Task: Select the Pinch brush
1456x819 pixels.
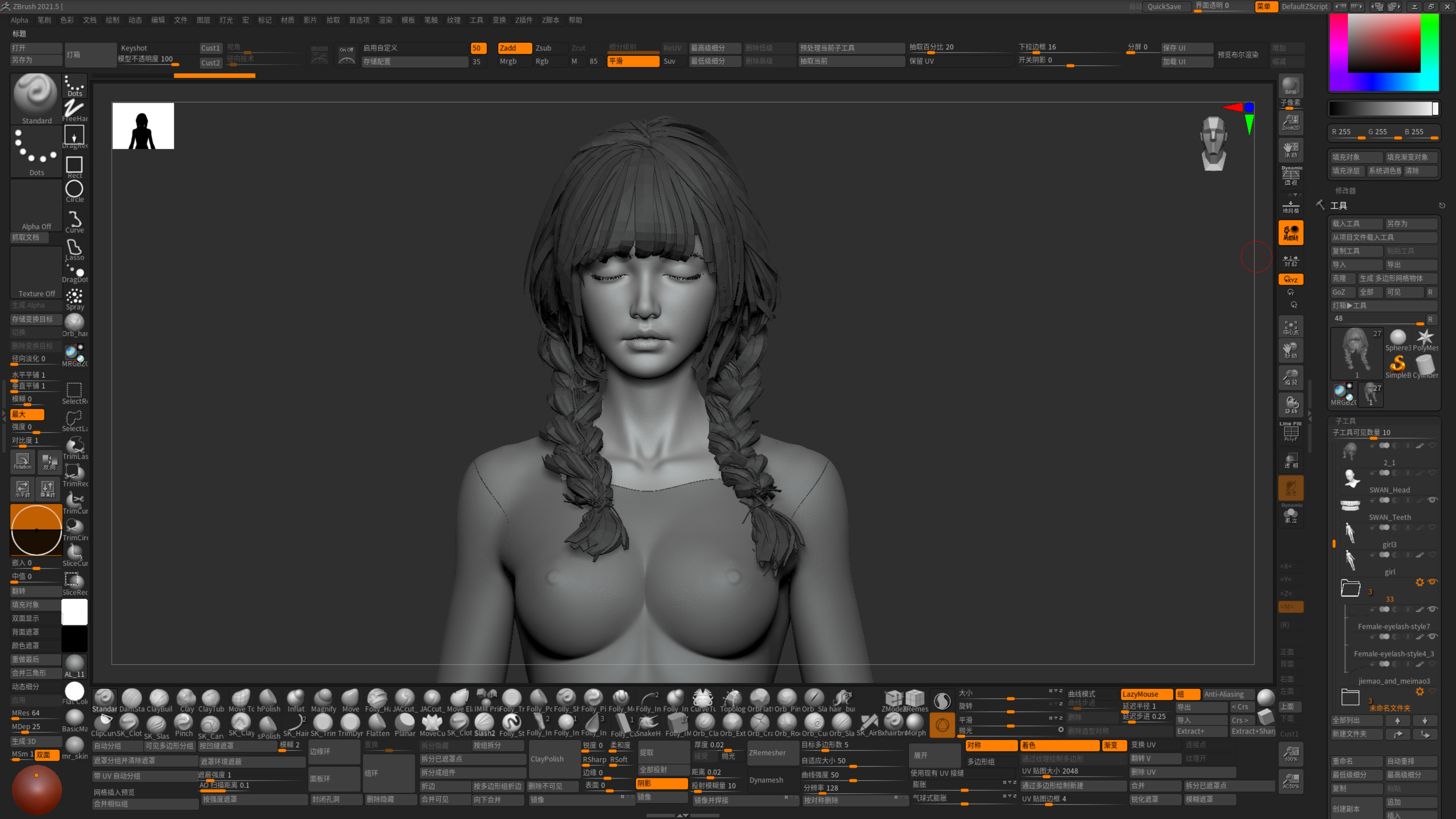Action: pyautogui.click(x=184, y=725)
